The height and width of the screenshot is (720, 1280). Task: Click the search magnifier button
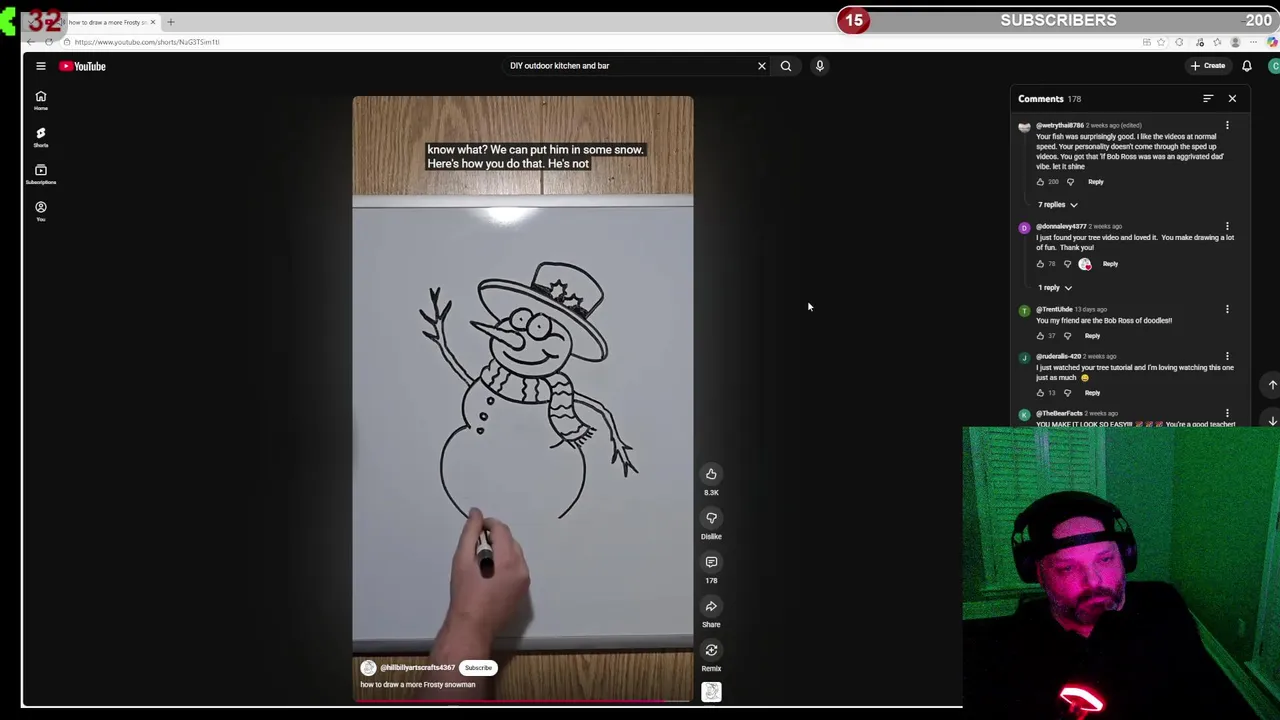786,66
